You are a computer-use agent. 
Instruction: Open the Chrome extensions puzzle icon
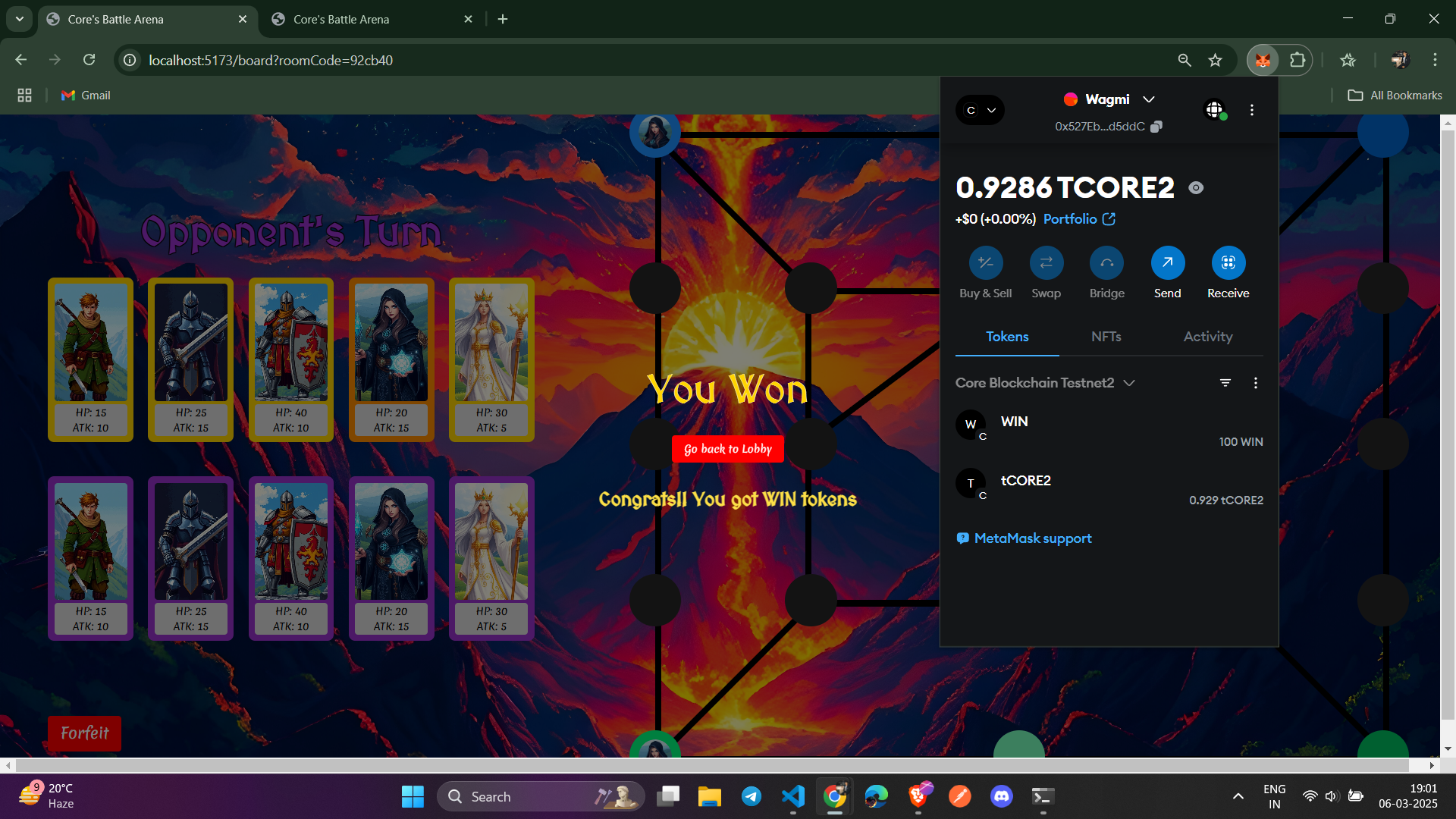1298,60
